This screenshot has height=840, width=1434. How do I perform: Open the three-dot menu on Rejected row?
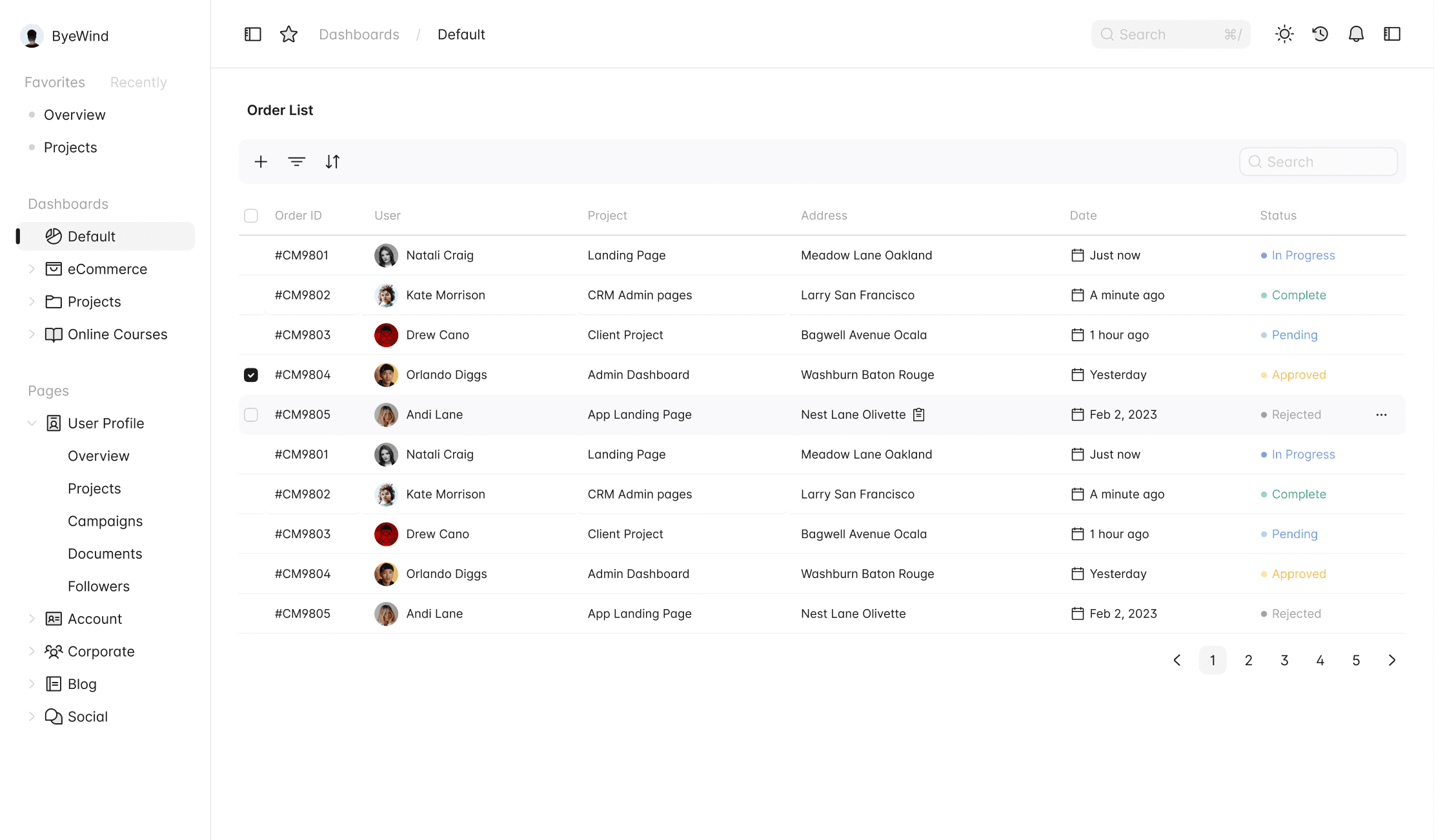pos(1381,415)
